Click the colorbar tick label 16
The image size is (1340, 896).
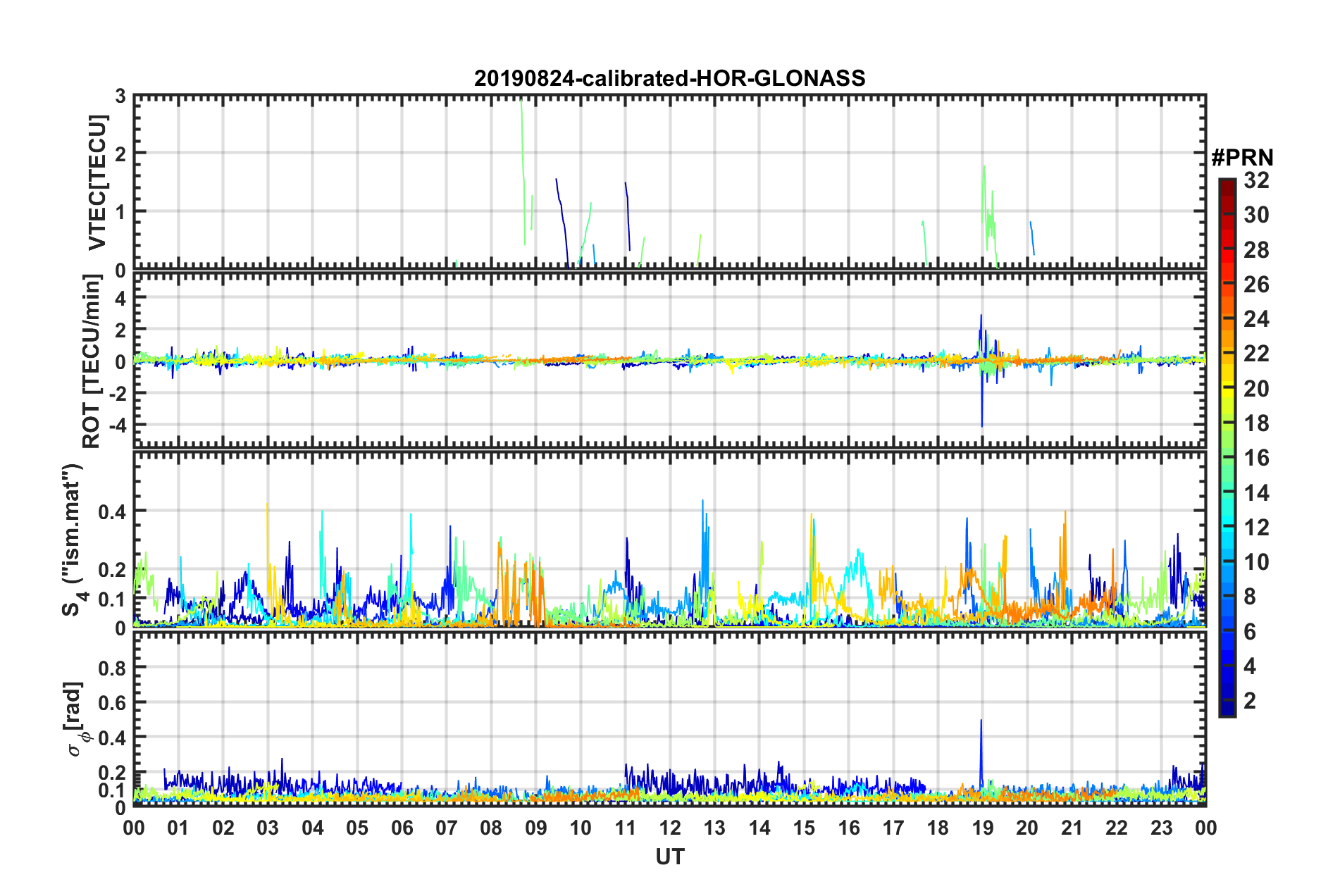tap(1256, 458)
